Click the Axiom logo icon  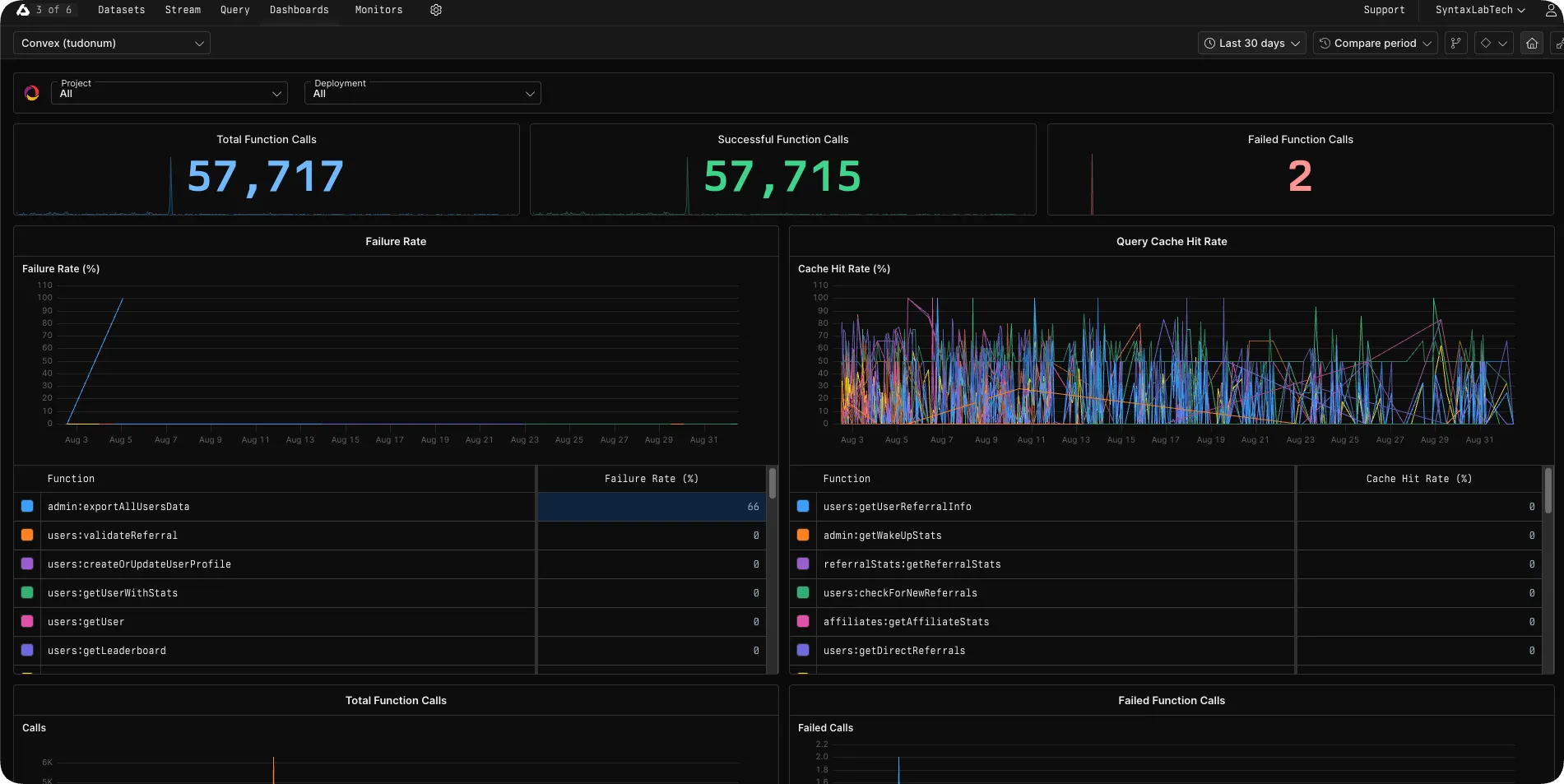tap(22, 10)
